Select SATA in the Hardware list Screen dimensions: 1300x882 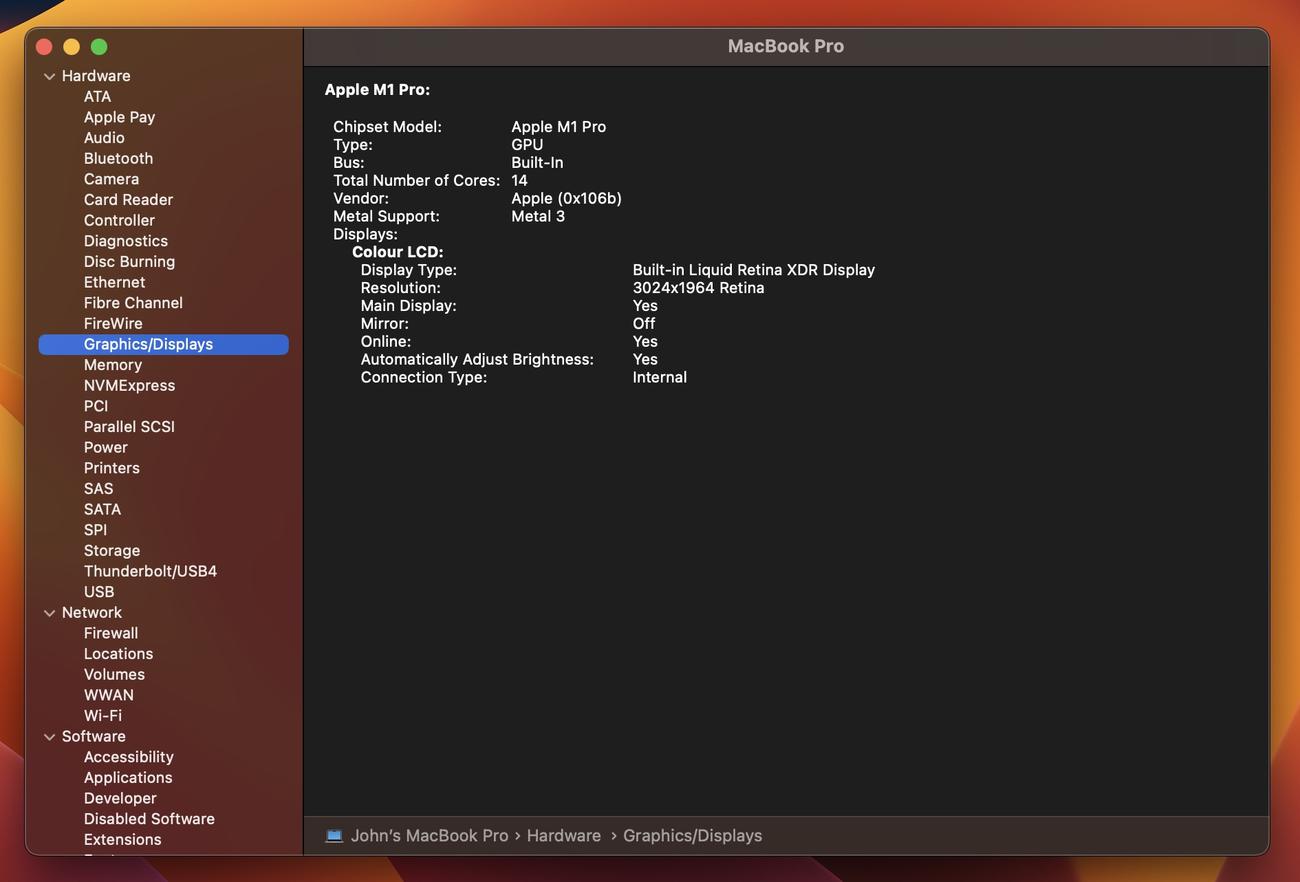tap(102, 510)
